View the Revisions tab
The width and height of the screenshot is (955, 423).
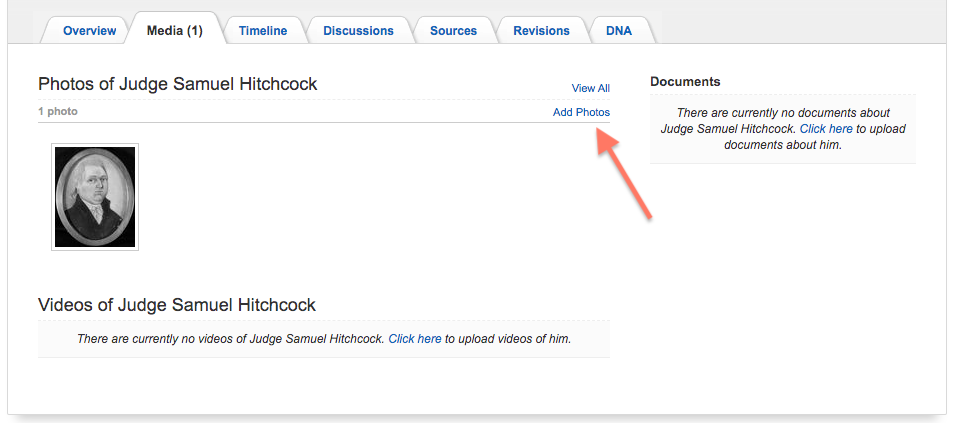(x=541, y=31)
